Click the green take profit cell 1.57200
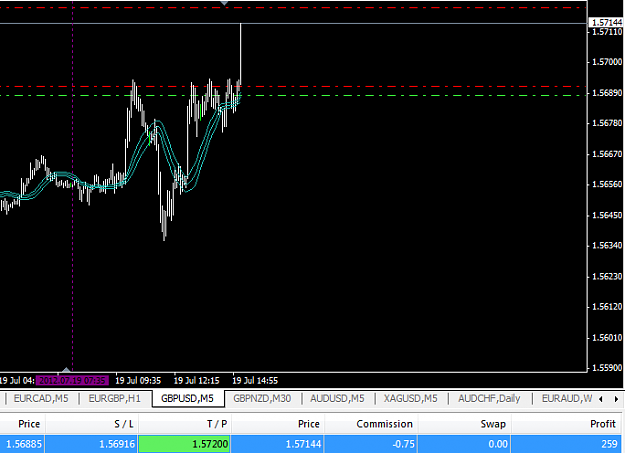 tap(185, 444)
